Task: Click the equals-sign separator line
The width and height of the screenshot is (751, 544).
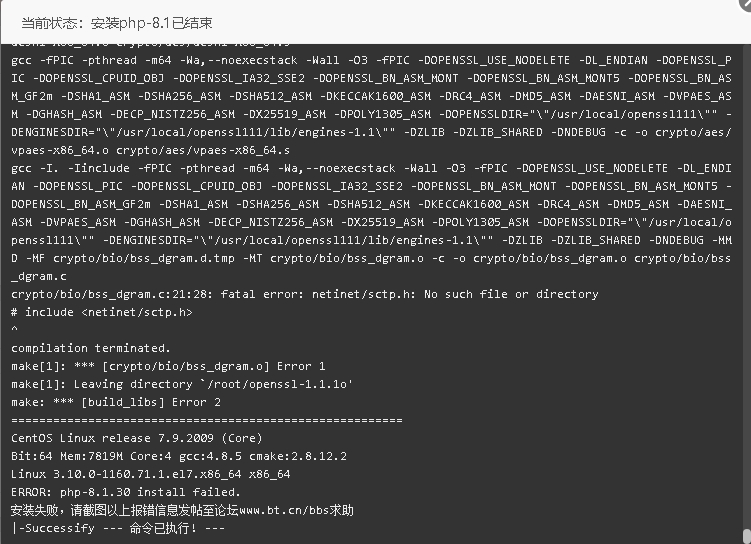Action: pyautogui.click(x=207, y=420)
